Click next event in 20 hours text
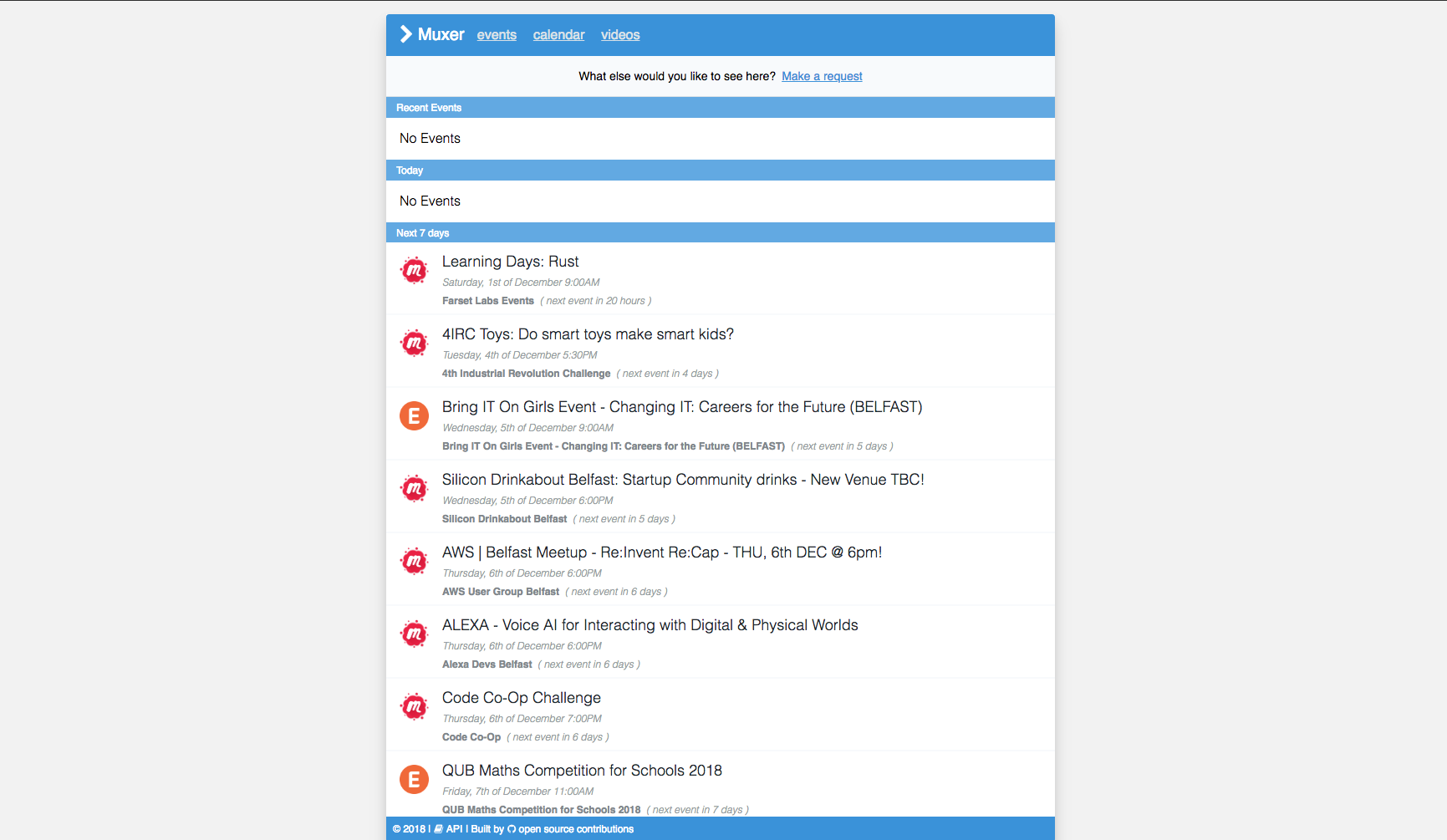This screenshot has height=840, width=1447. point(595,301)
